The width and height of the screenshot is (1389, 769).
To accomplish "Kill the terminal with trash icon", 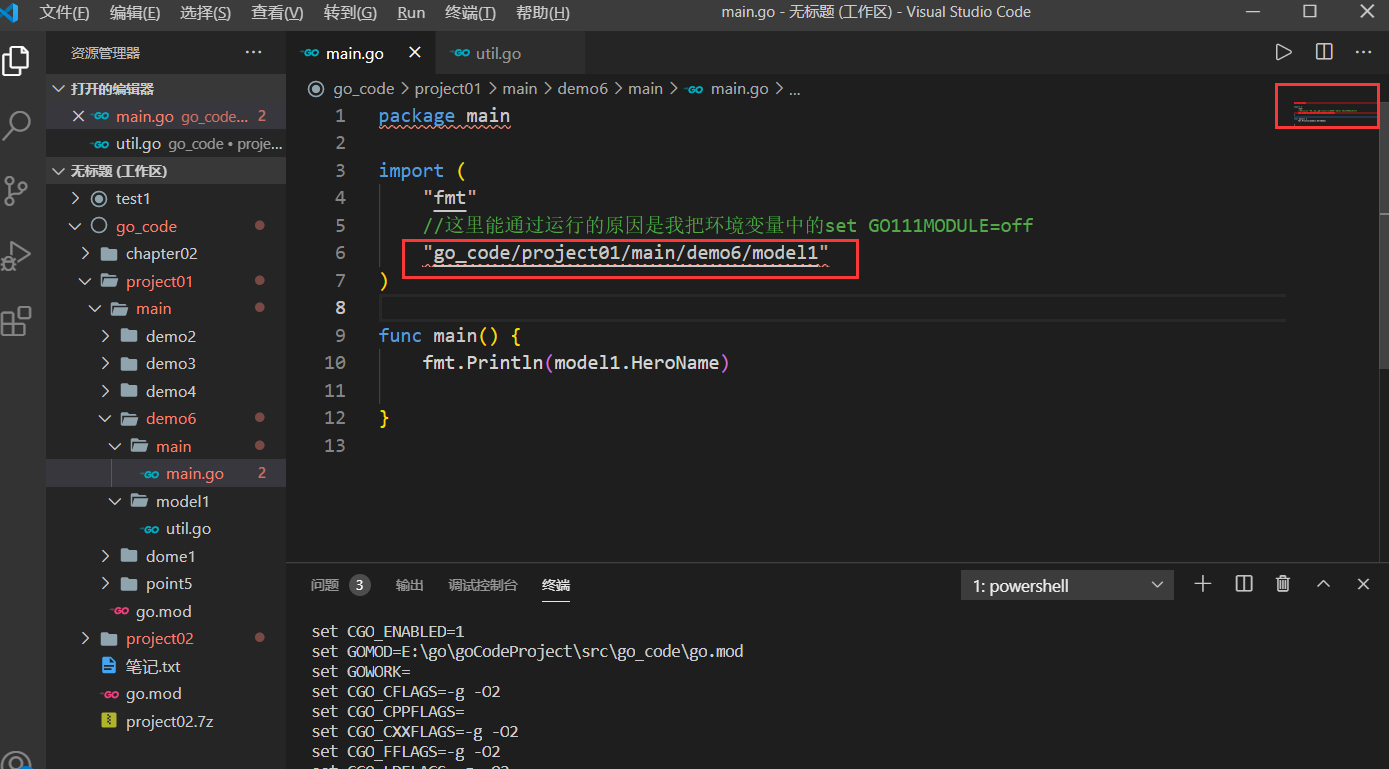I will coord(1283,584).
